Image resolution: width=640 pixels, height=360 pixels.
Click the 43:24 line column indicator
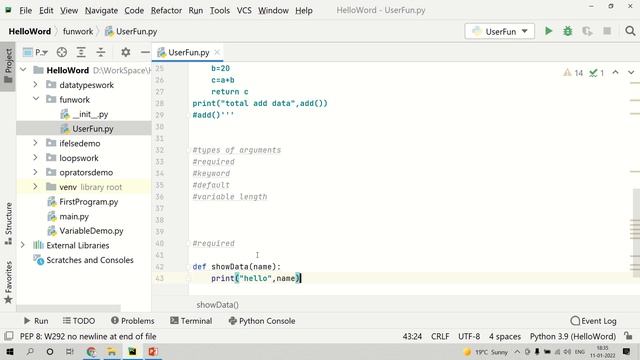[412, 336]
